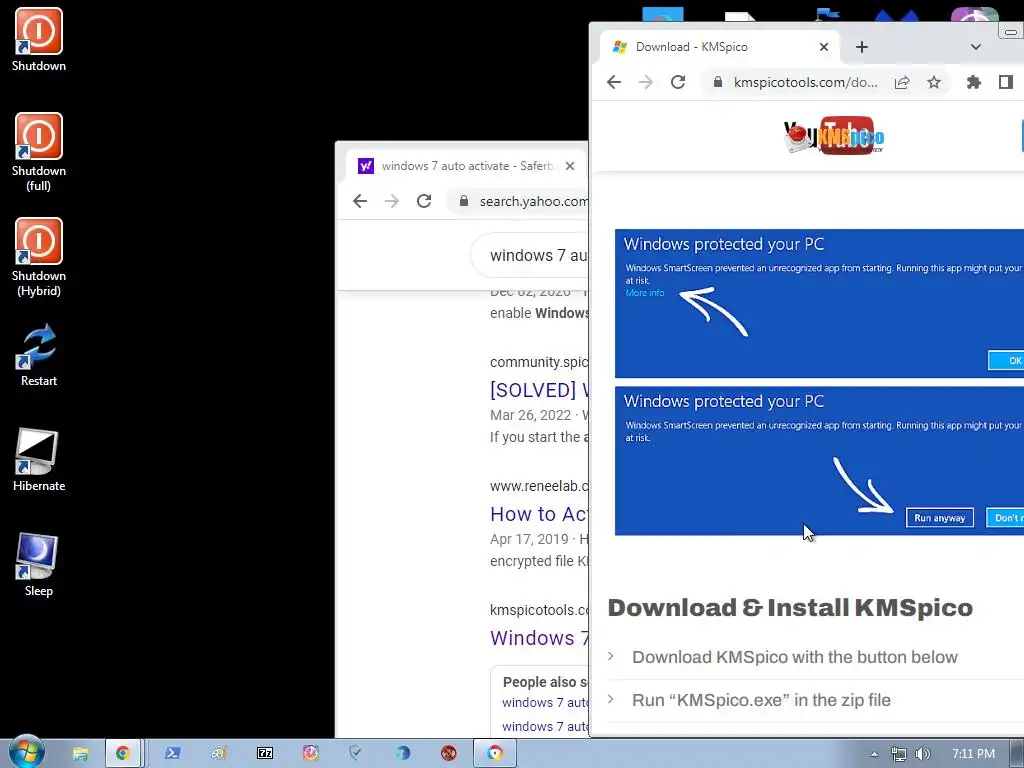Viewport: 1024px width, 768px height.
Task: Open the Windows Start menu
Action: click(x=26, y=753)
